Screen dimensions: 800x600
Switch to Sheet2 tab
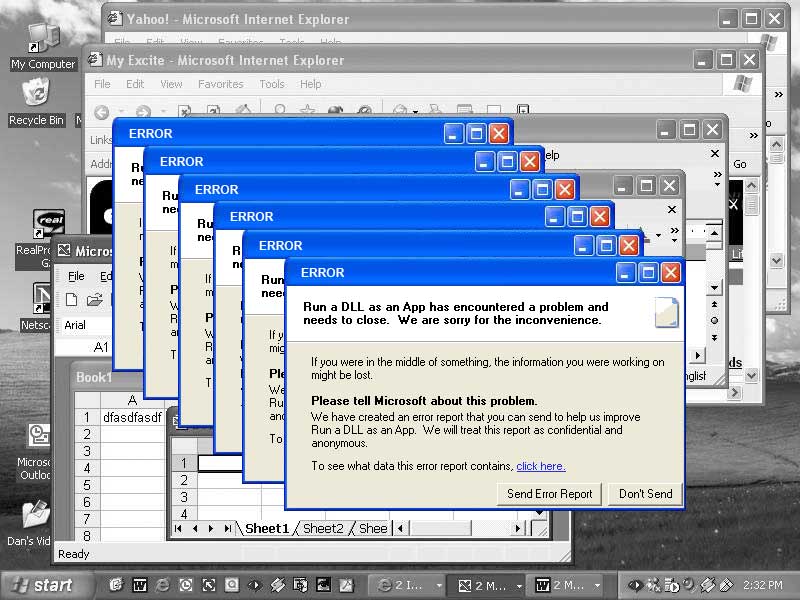pos(323,529)
